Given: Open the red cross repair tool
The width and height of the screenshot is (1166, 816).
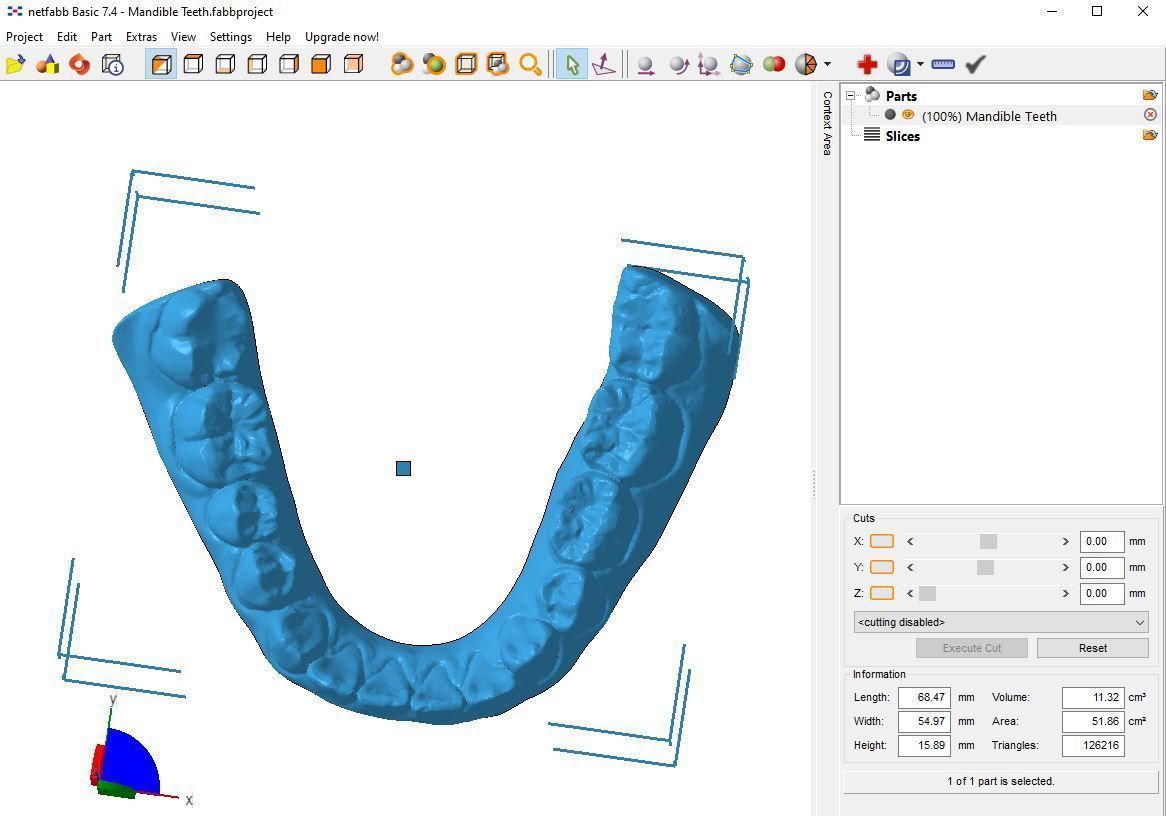Looking at the screenshot, I should 867,65.
